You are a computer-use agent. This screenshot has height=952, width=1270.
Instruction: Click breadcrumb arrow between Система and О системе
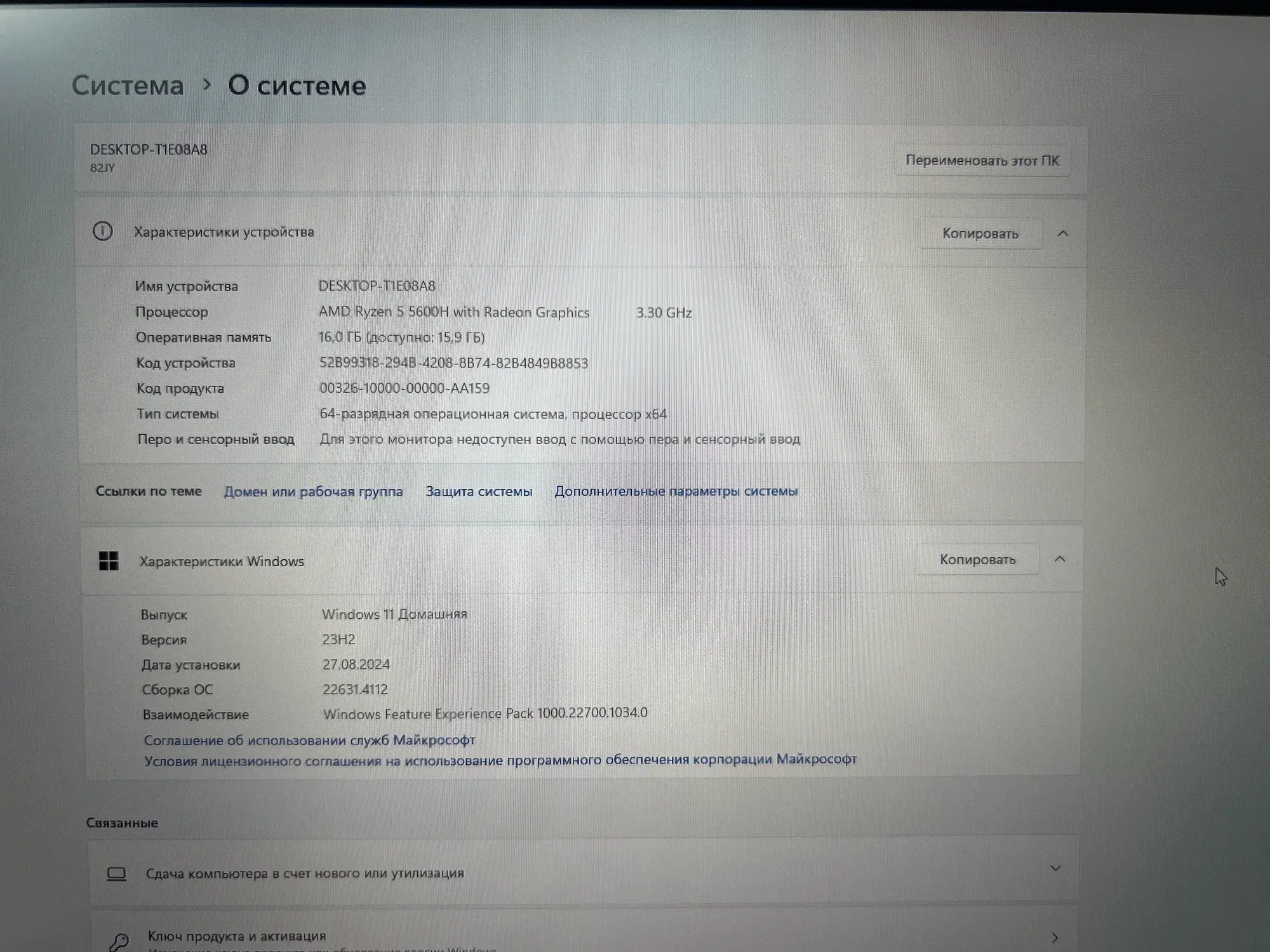click(x=206, y=84)
